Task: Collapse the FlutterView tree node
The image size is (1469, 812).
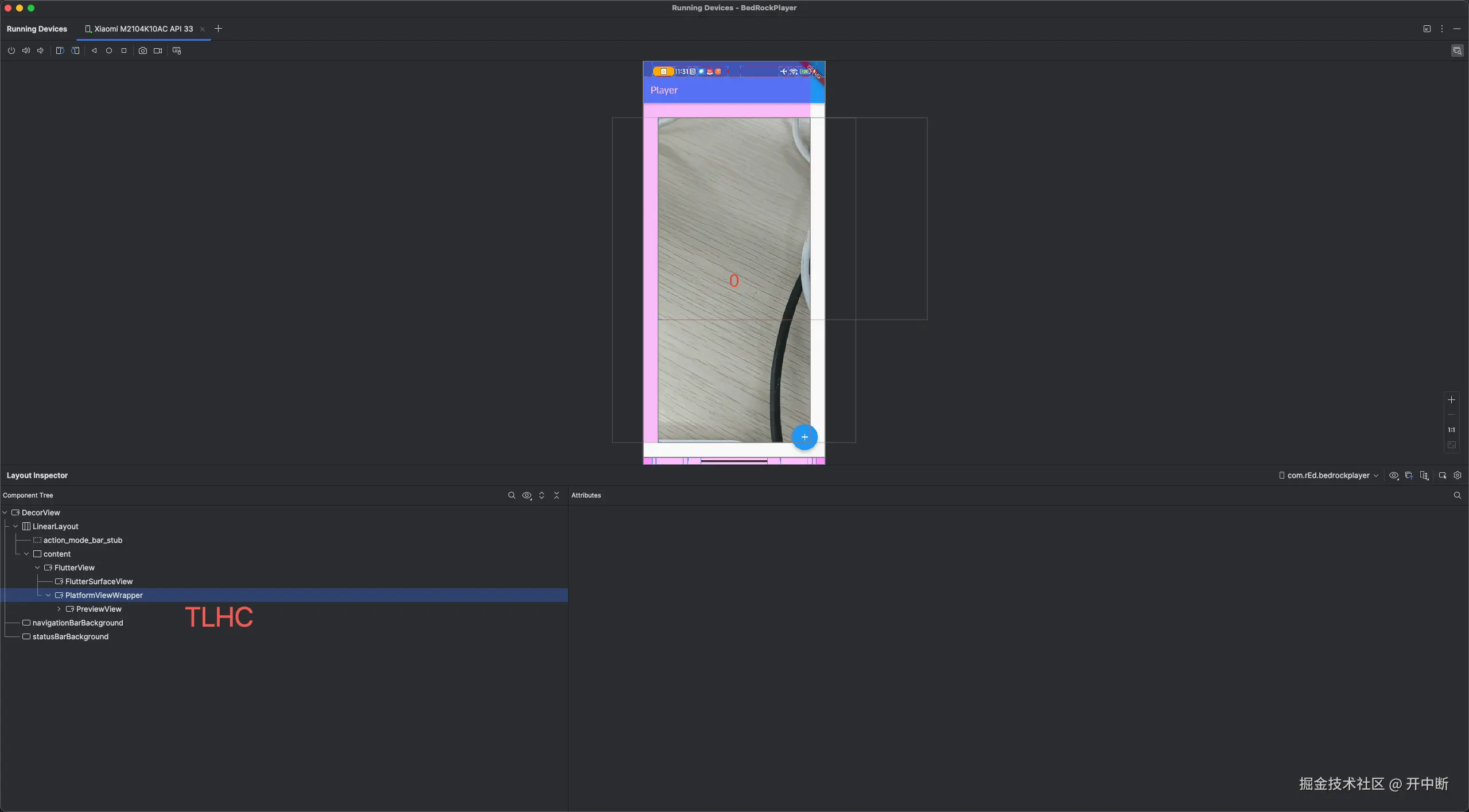Action: (x=37, y=568)
